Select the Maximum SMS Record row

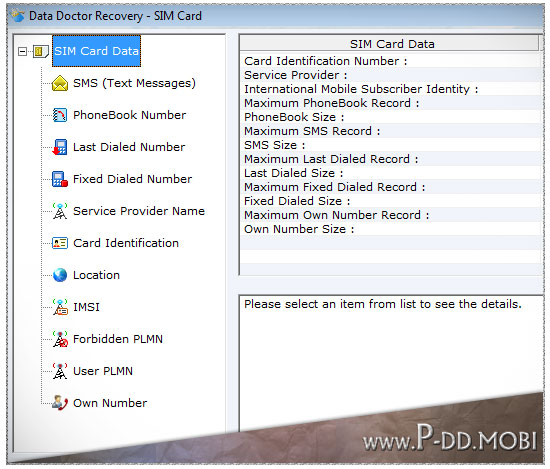coord(390,131)
